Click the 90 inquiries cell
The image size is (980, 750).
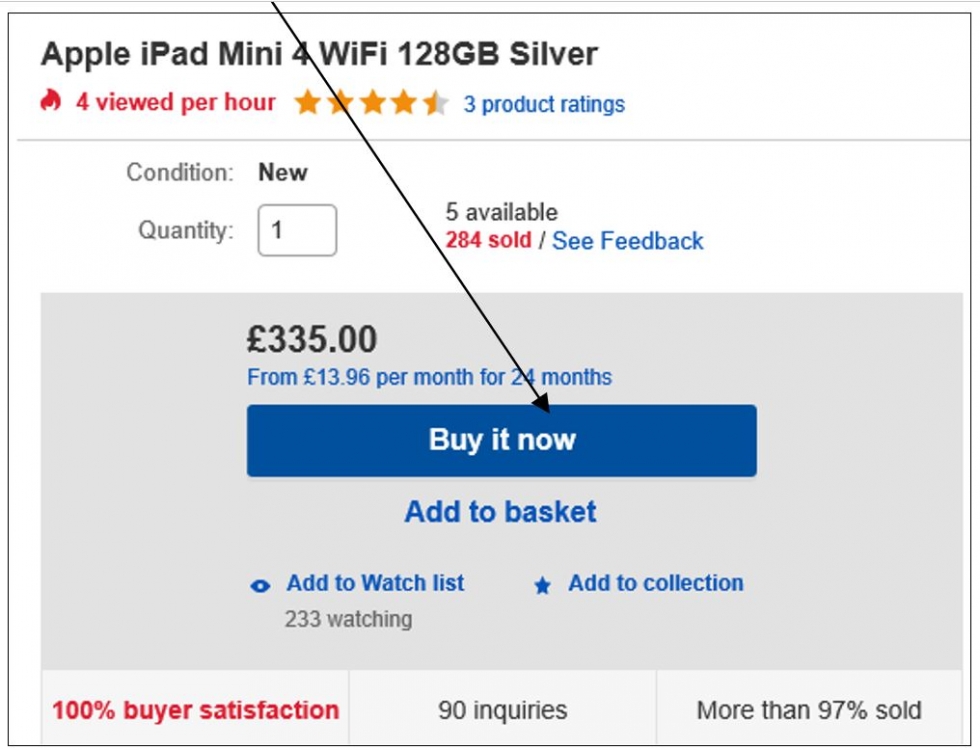502,709
